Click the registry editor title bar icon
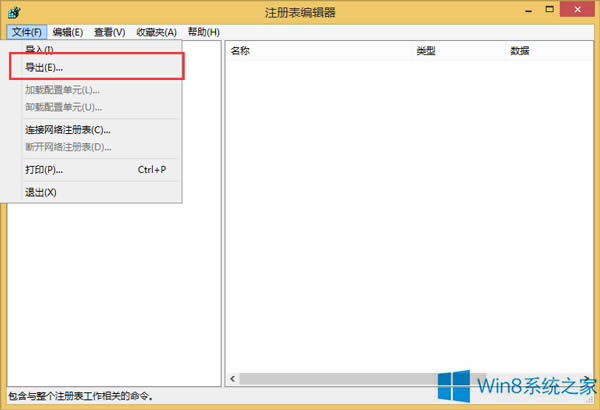Image resolution: width=600 pixels, height=410 pixels. coord(14,13)
